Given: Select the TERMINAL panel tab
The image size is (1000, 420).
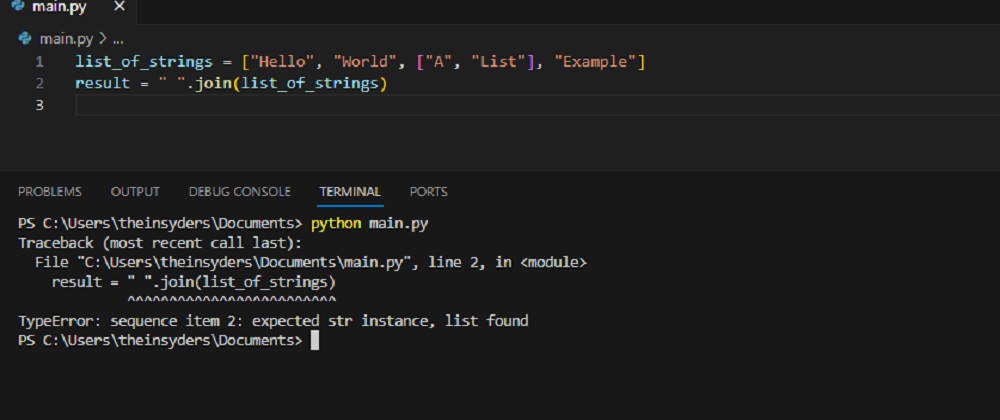Looking at the screenshot, I should (x=350, y=192).
